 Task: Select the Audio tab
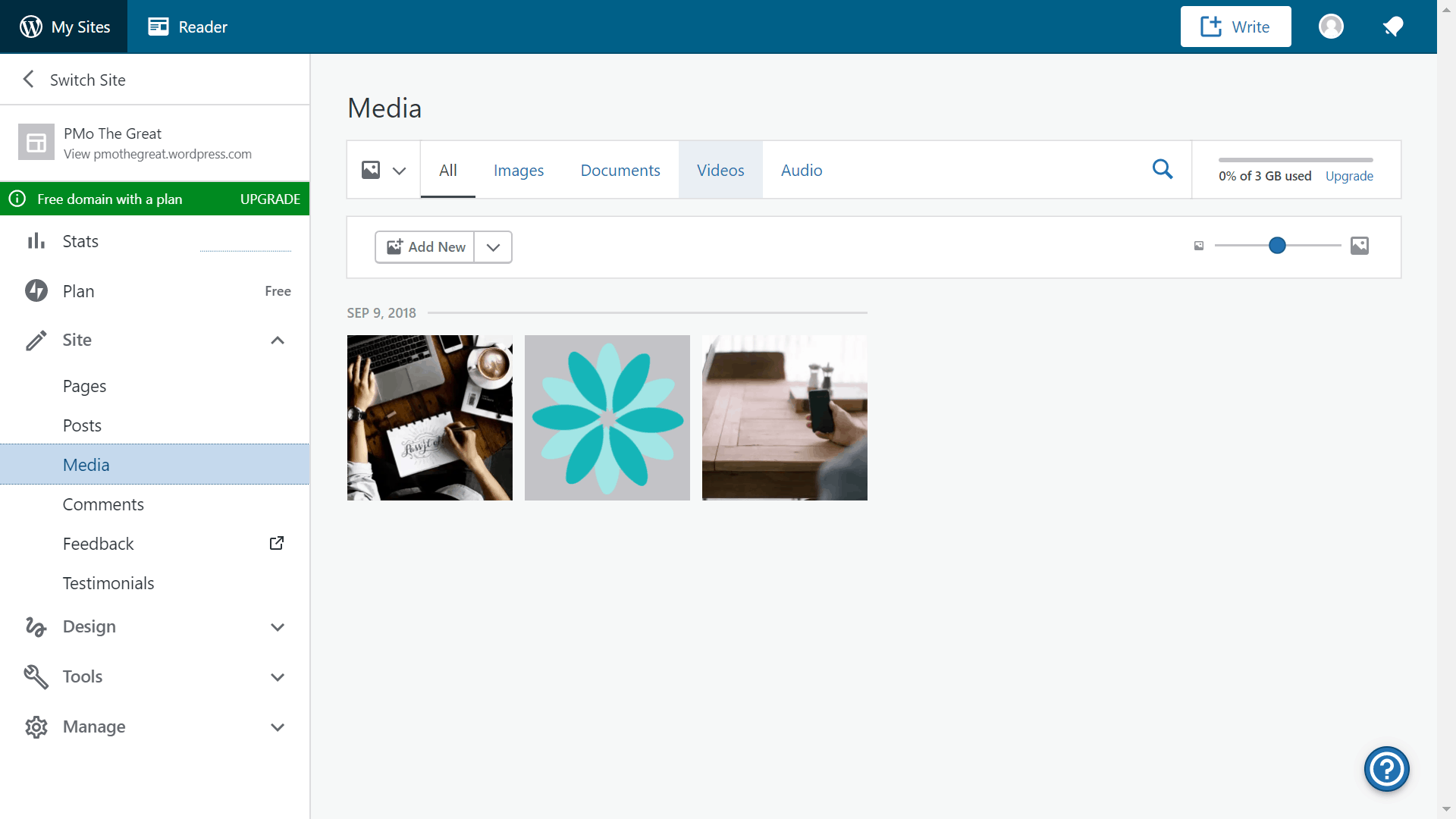[x=802, y=170]
